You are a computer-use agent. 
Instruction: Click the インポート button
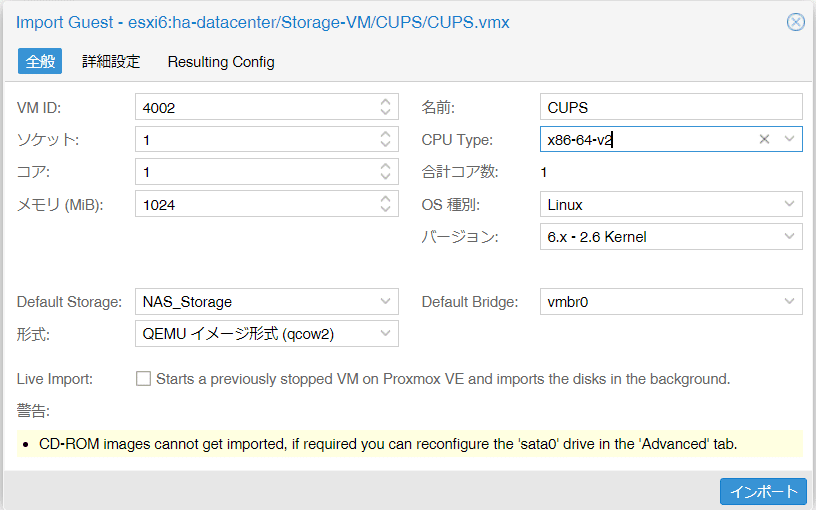coord(763,491)
